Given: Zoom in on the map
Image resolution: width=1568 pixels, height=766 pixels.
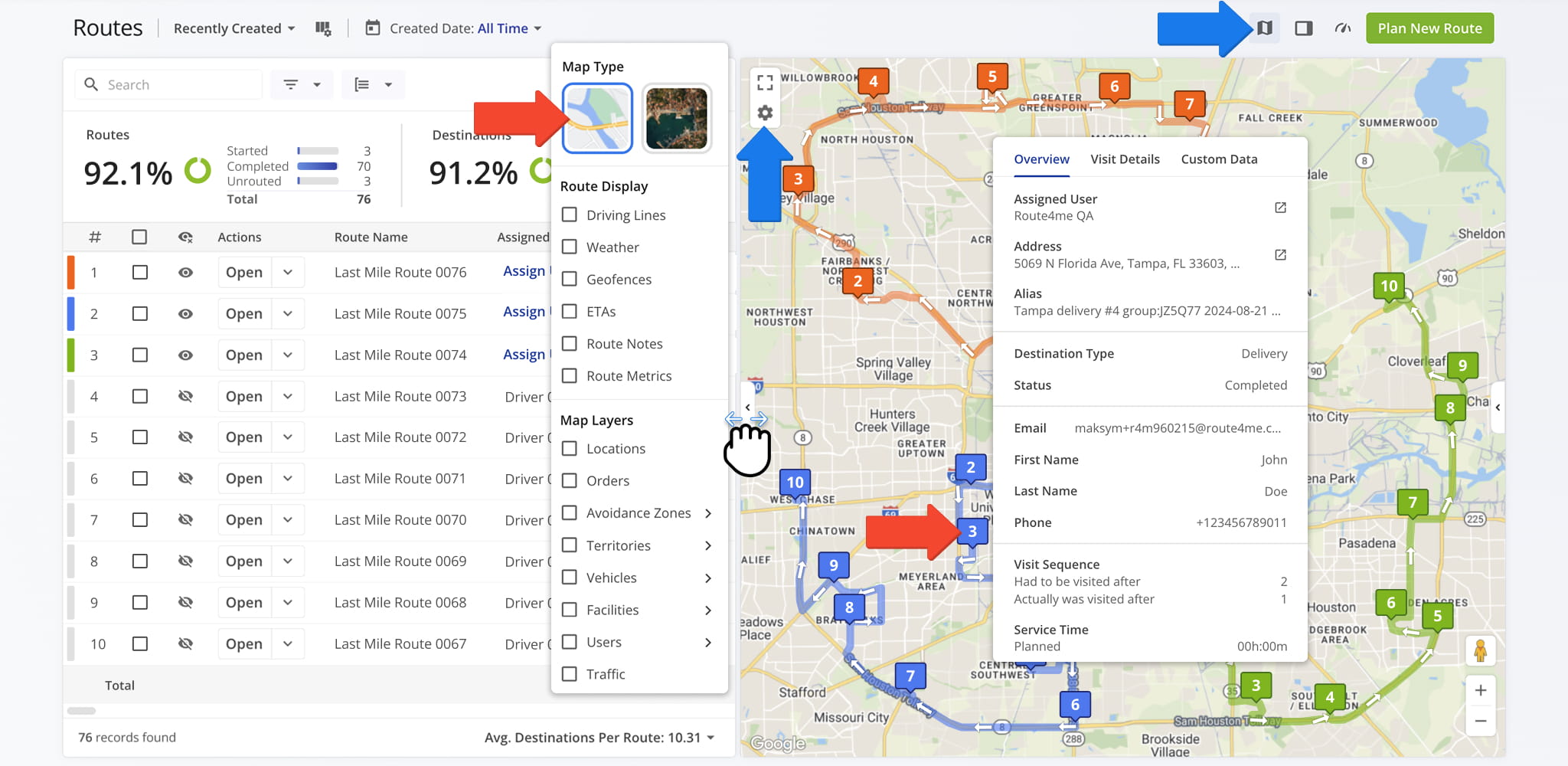Looking at the screenshot, I should click(1480, 690).
